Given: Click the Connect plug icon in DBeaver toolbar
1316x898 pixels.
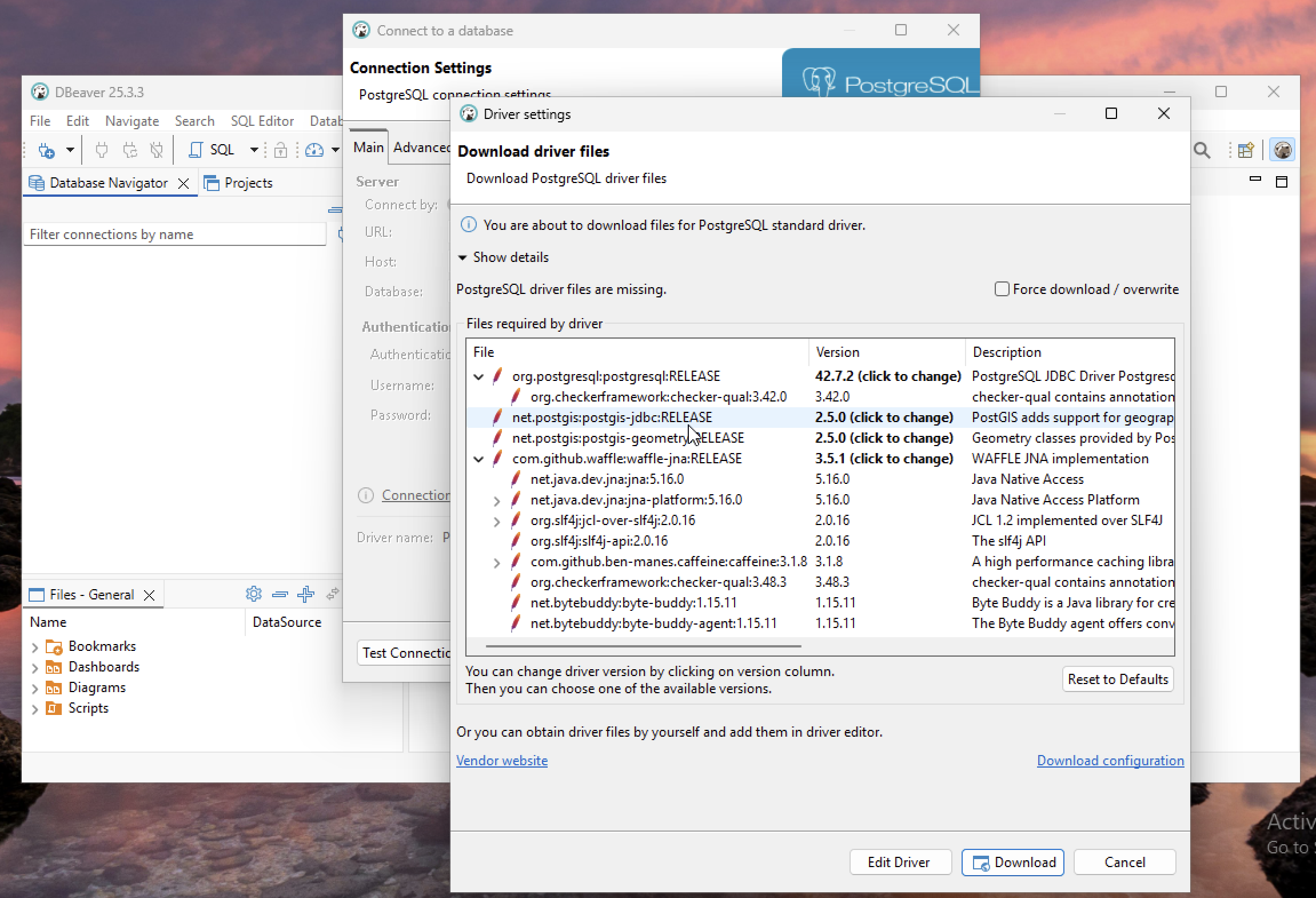Looking at the screenshot, I should coord(102,150).
